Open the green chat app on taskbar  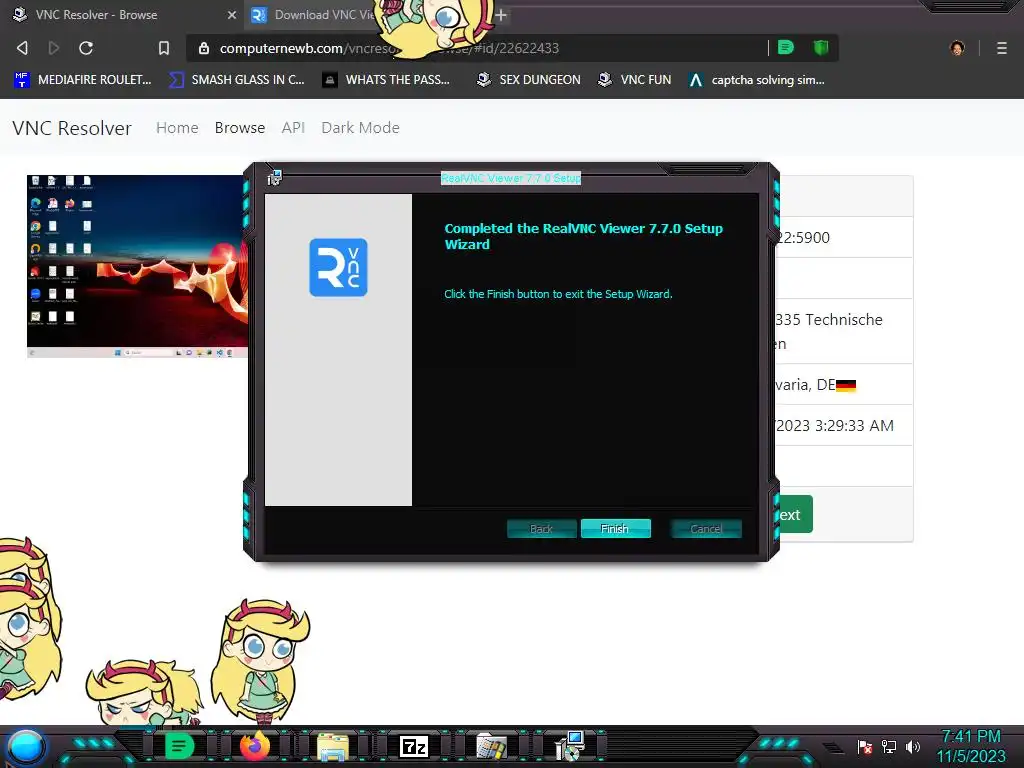pyautogui.click(x=179, y=746)
